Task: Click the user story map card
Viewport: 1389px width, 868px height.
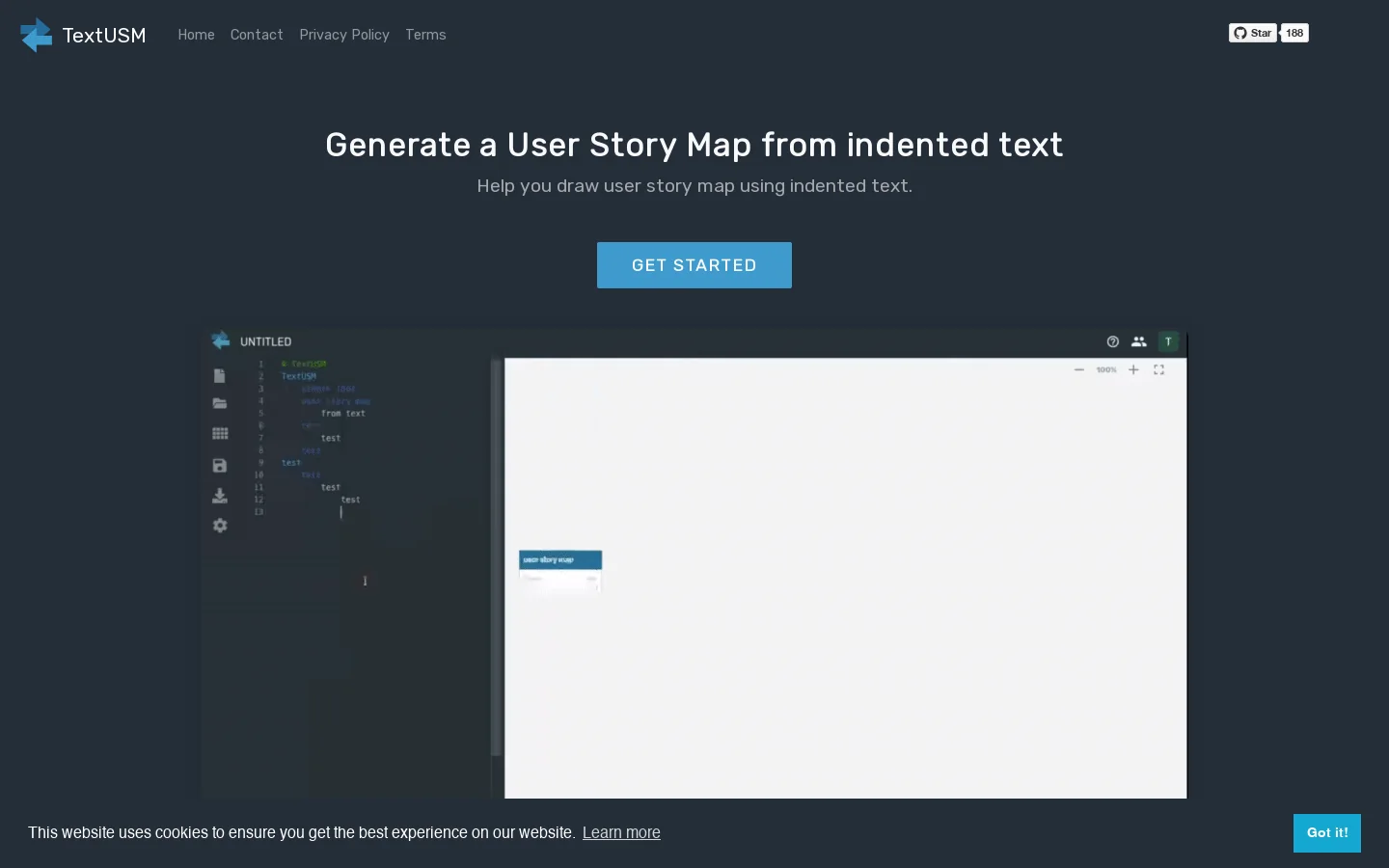Action: tap(560, 570)
